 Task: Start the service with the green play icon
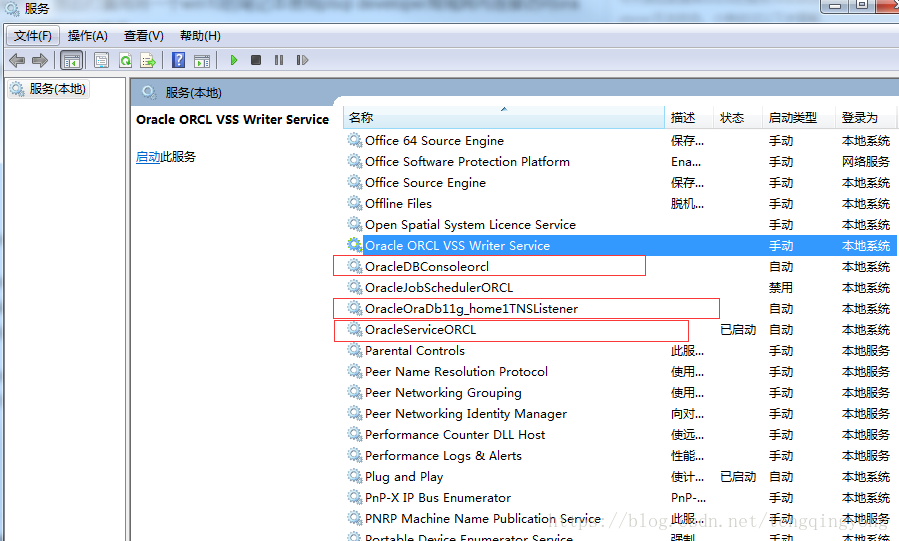[233, 60]
